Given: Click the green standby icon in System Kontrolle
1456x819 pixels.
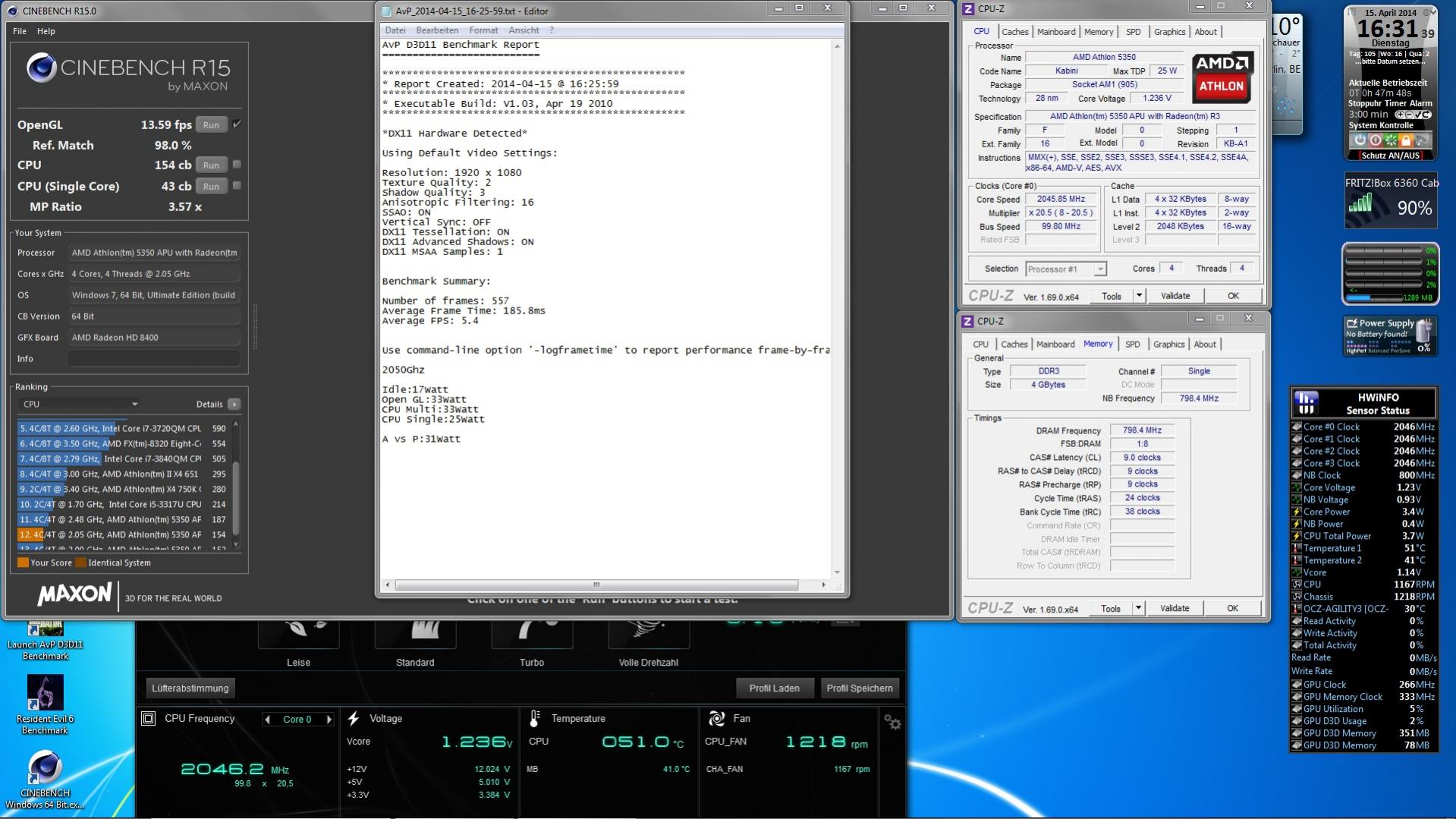Looking at the screenshot, I should (x=1390, y=140).
